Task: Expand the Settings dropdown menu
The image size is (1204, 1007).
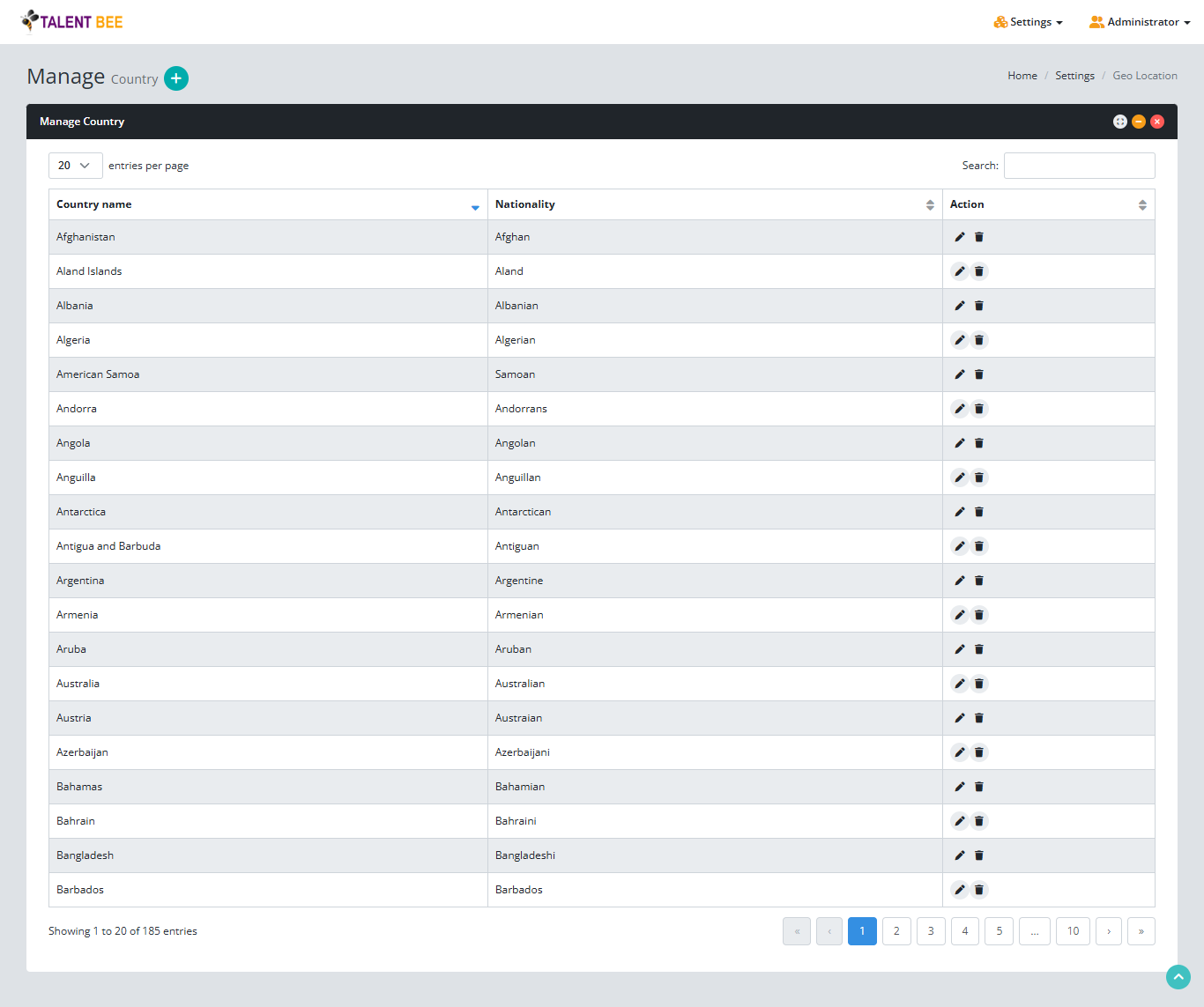Action: (x=1028, y=22)
